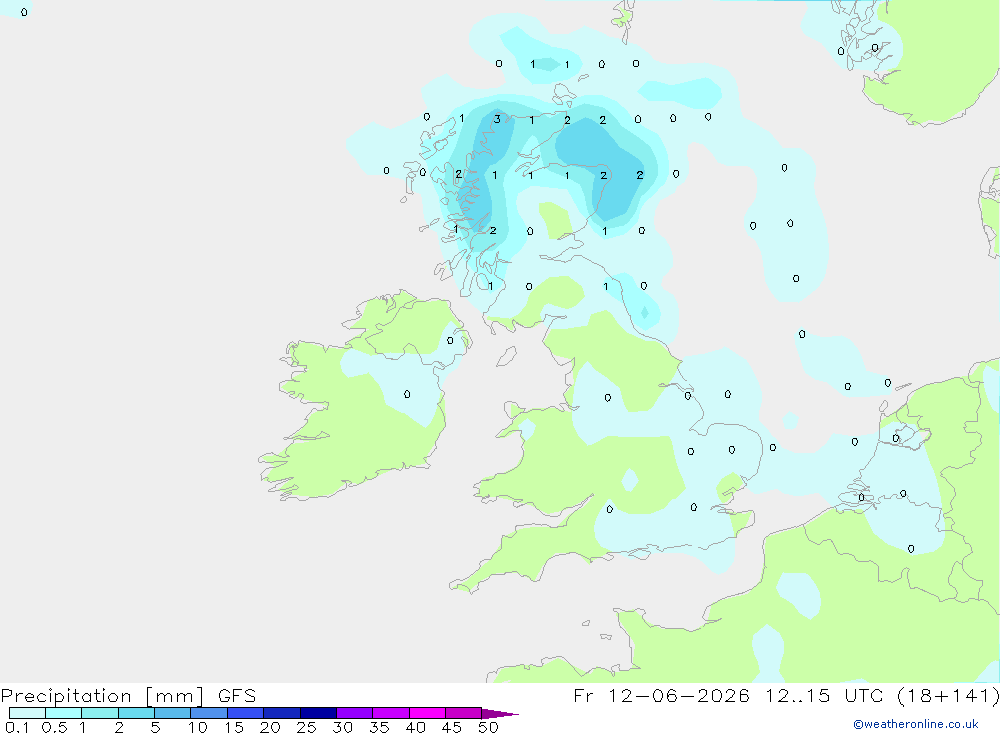Screen dimensions: 1000x733
Task: Click the '45' legend label
Action: [452, 727]
